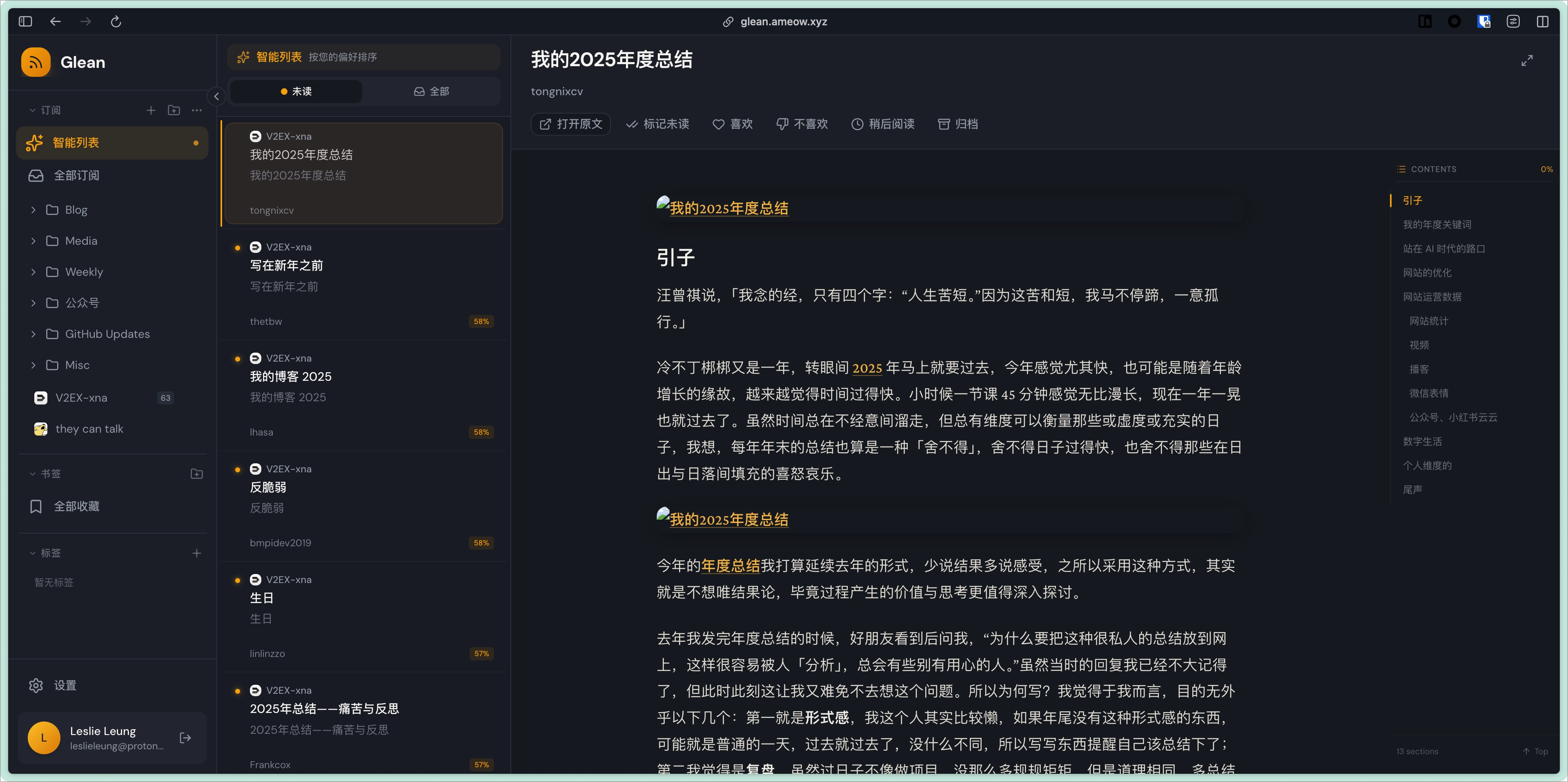Expand the GitHub Updates folder
This screenshot has height=782, width=1568.
coord(33,334)
